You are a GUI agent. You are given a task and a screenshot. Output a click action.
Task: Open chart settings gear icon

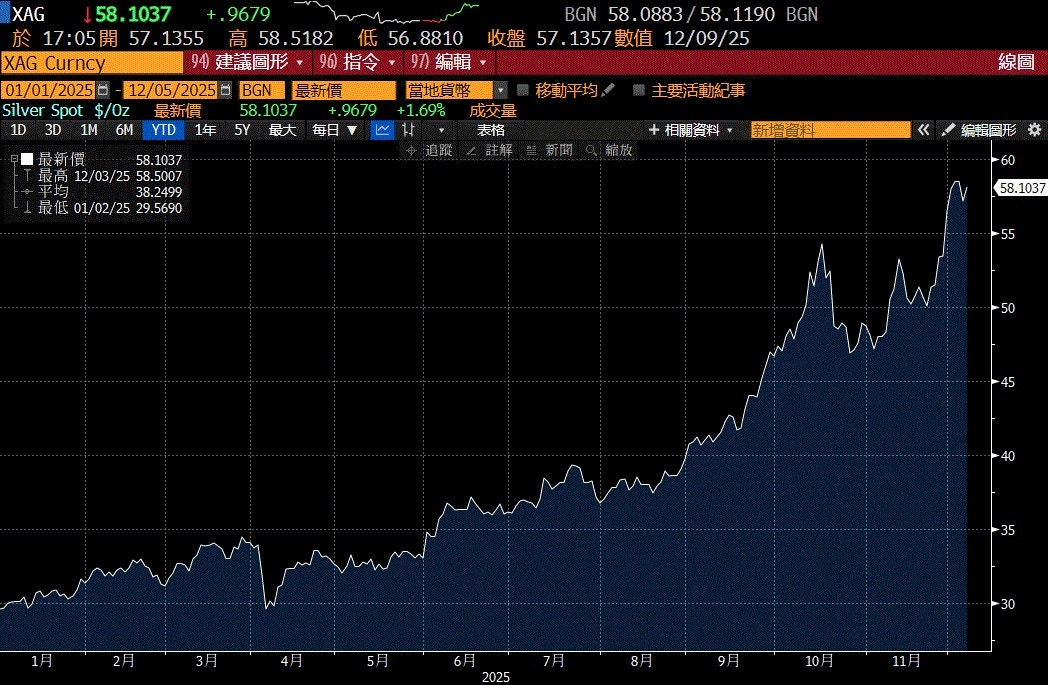coord(1034,130)
